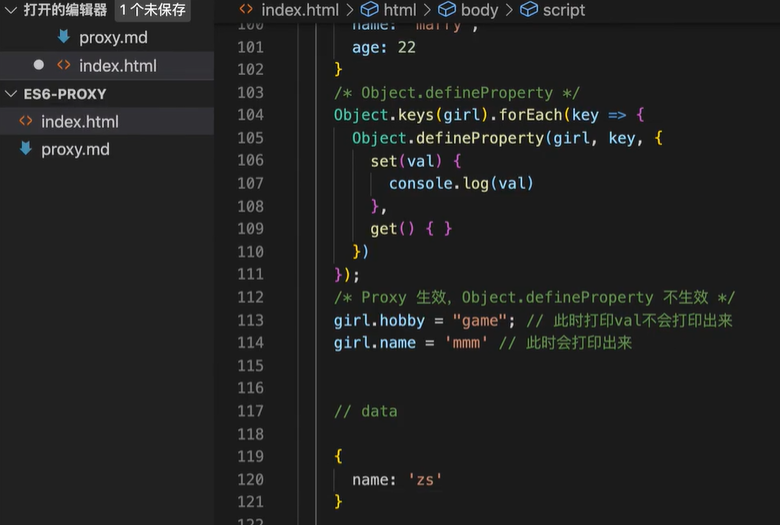This screenshot has width=780, height=525.
Task: Click the cube icon before script breadcrumb
Action: point(529,9)
